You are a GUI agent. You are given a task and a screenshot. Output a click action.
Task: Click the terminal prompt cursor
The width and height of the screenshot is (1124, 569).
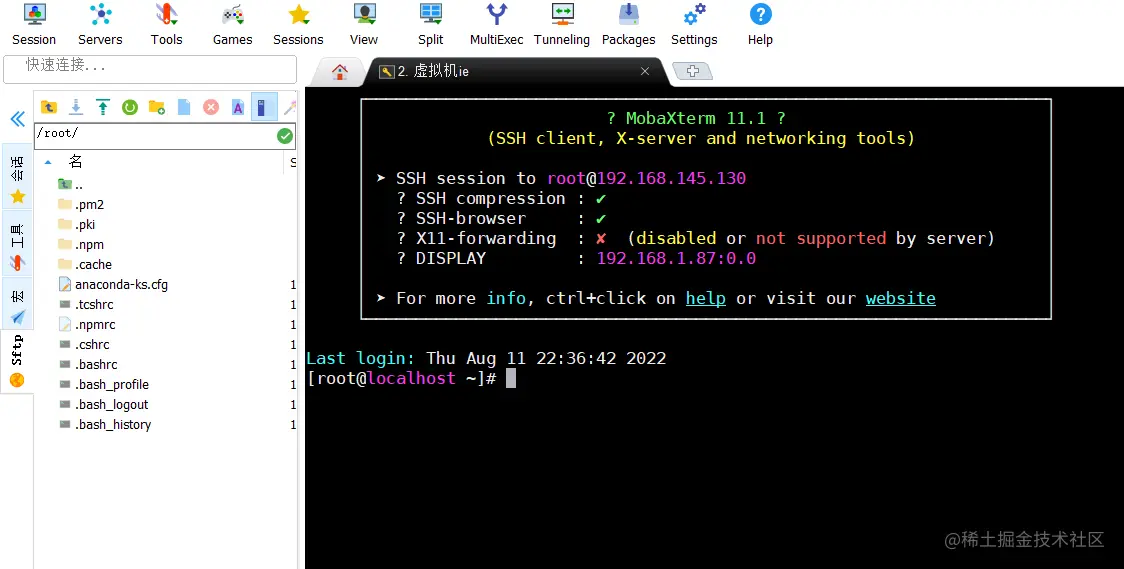point(511,378)
